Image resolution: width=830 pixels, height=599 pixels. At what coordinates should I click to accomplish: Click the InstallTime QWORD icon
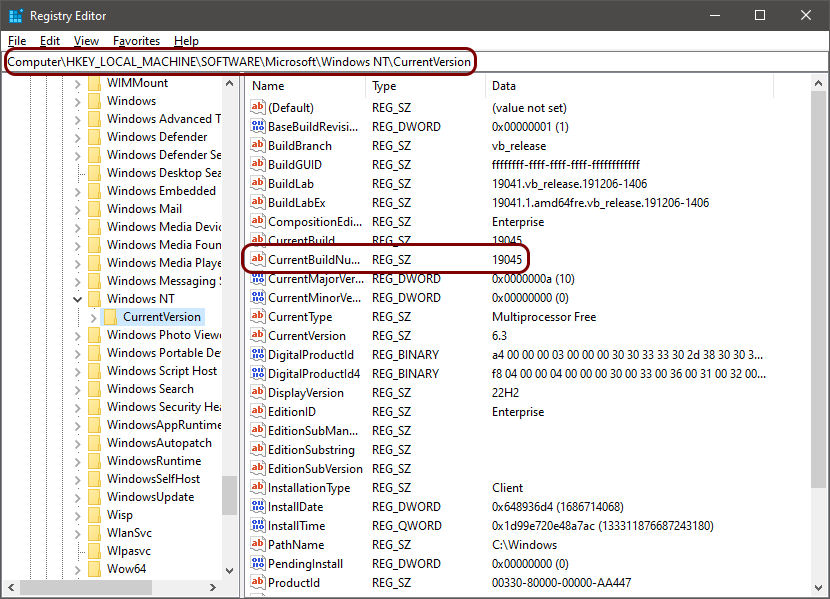tap(258, 525)
